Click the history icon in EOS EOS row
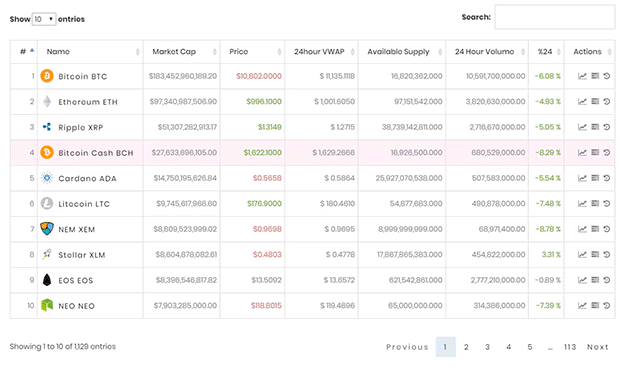This screenshot has width=620, height=374. tap(607, 280)
